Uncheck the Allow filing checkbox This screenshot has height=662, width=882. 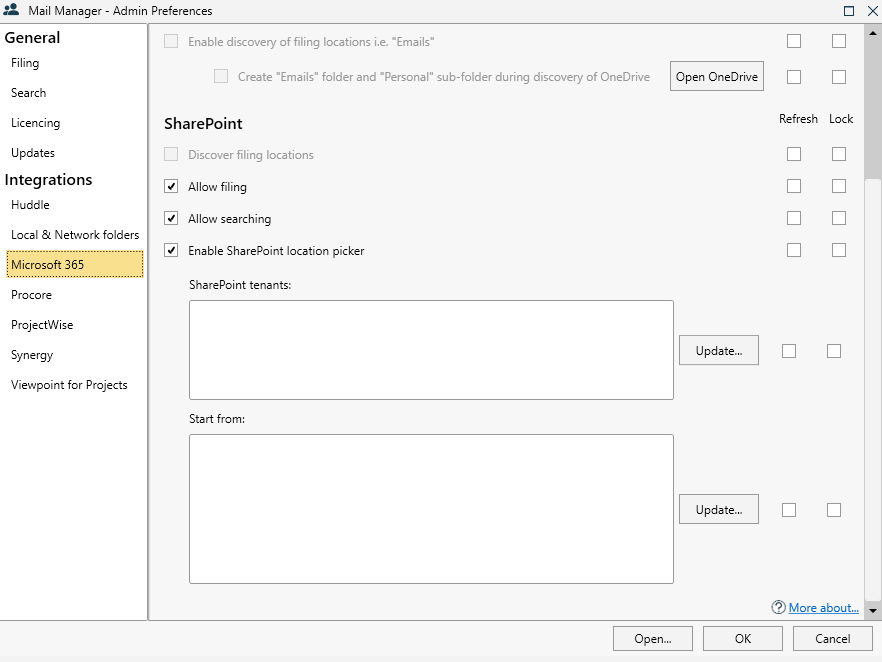coord(171,187)
